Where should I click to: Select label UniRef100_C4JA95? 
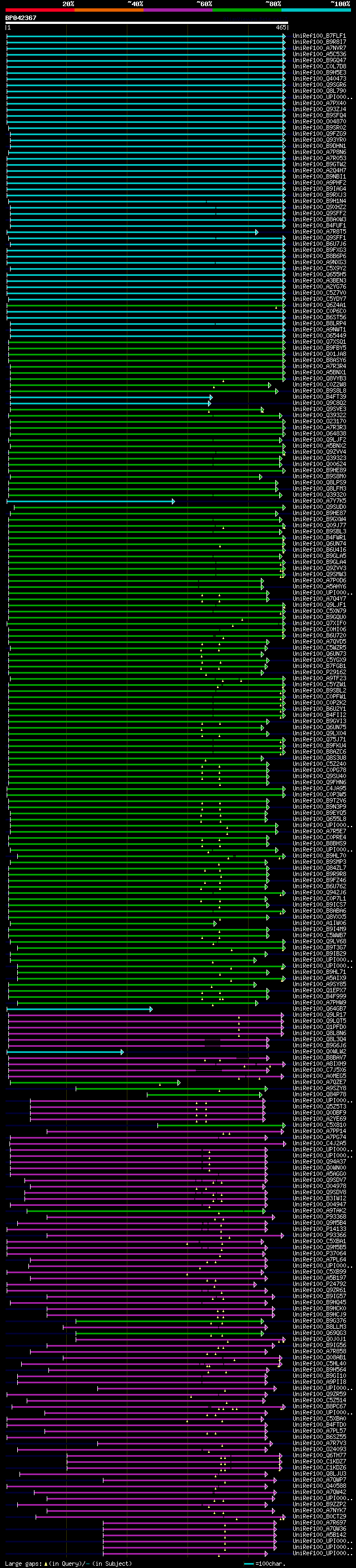[x=319, y=788]
